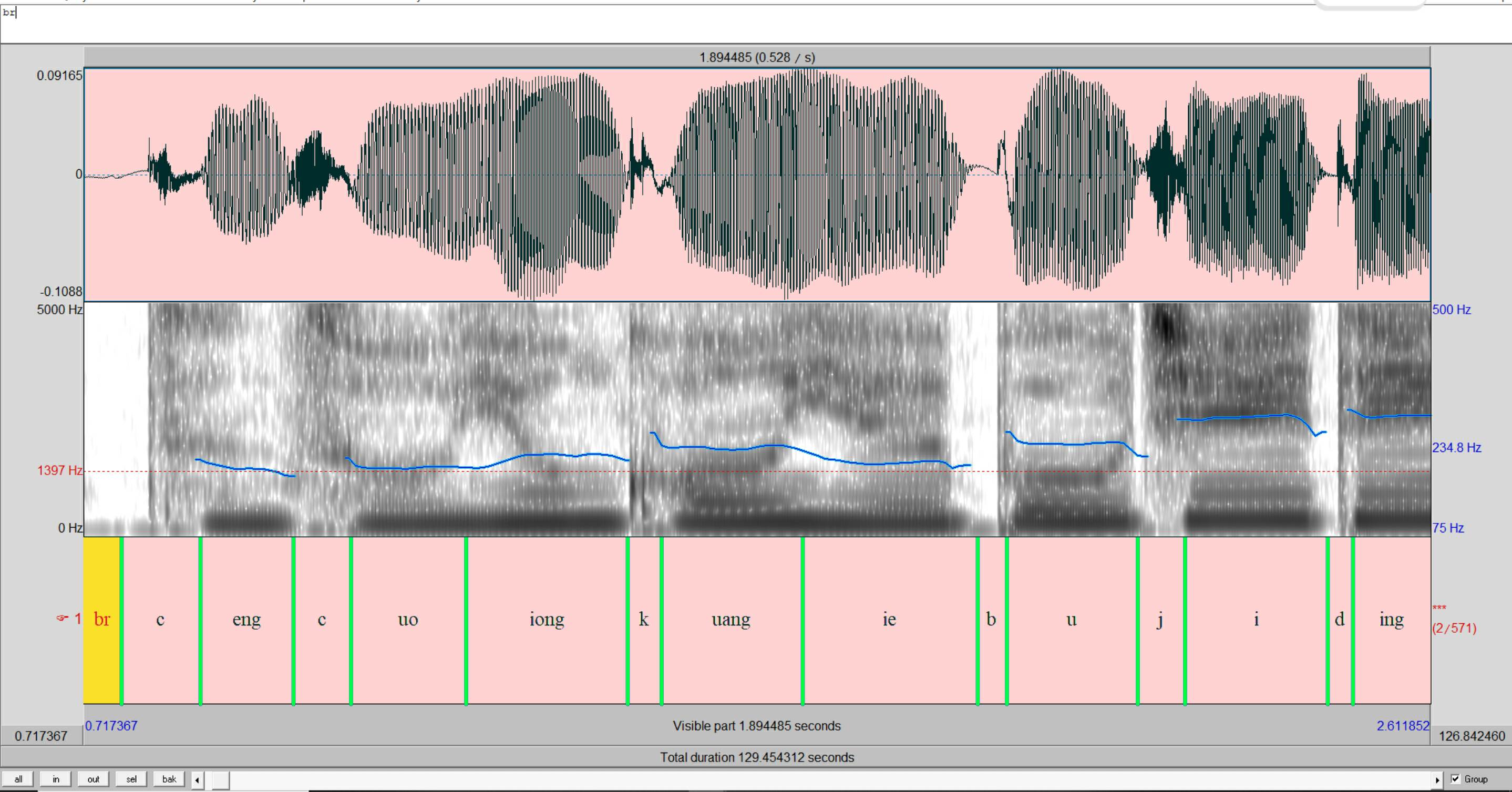The width and height of the screenshot is (1512, 792).
Task: Click the 'bak' zoom back button
Action: [169, 779]
